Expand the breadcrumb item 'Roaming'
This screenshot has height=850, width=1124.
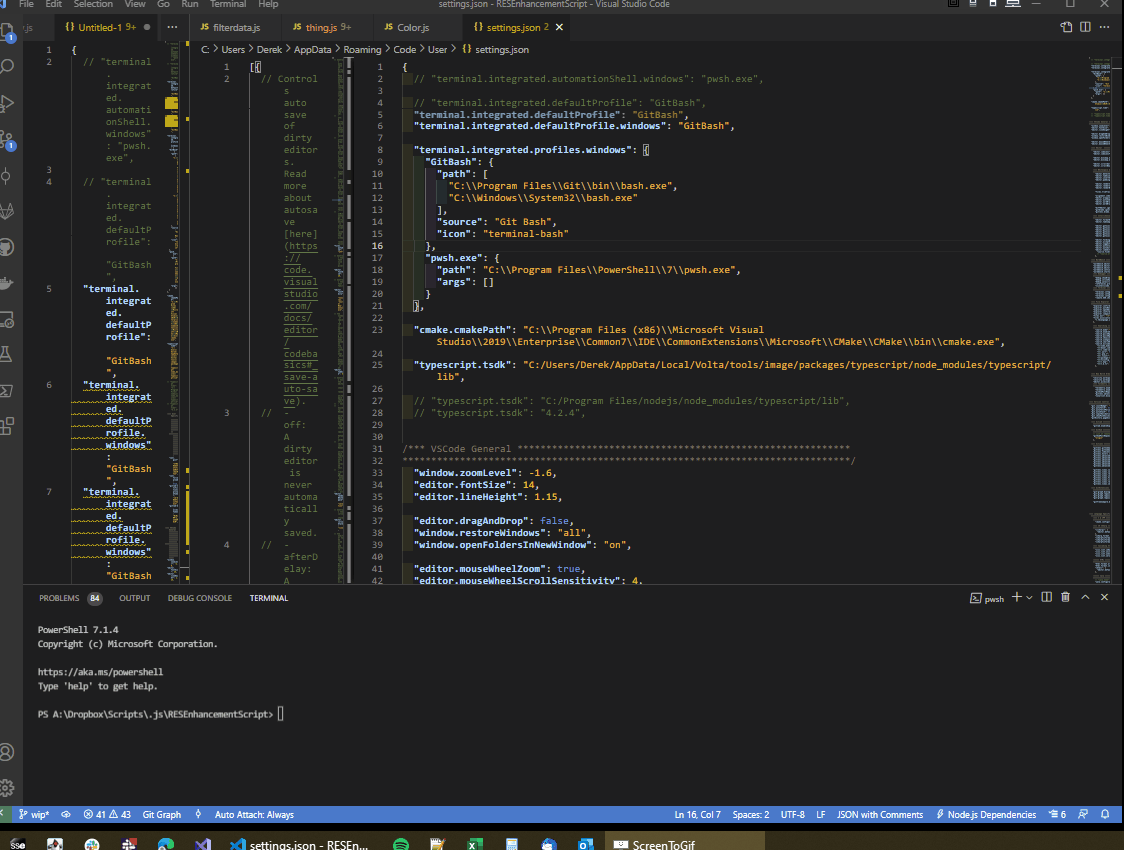point(365,48)
